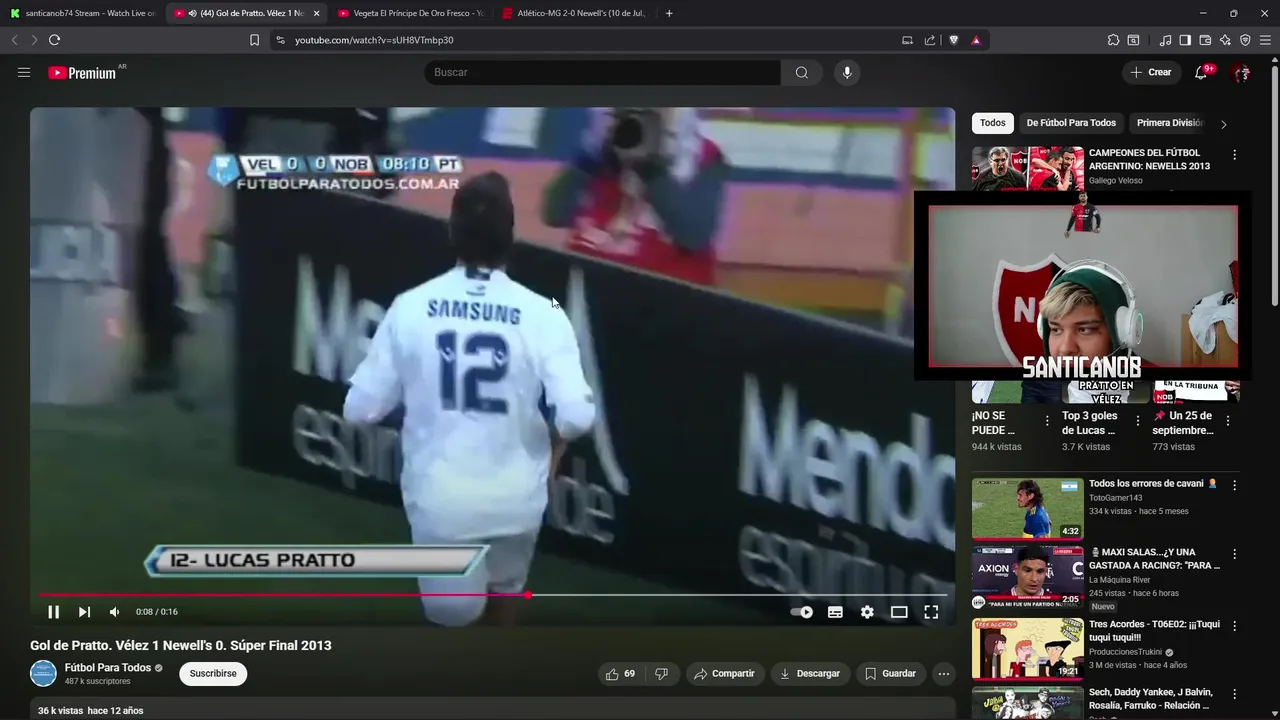This screenshot has width=1280, height=720.
Task: Click the search magnifier button
Action: (802, 72)
